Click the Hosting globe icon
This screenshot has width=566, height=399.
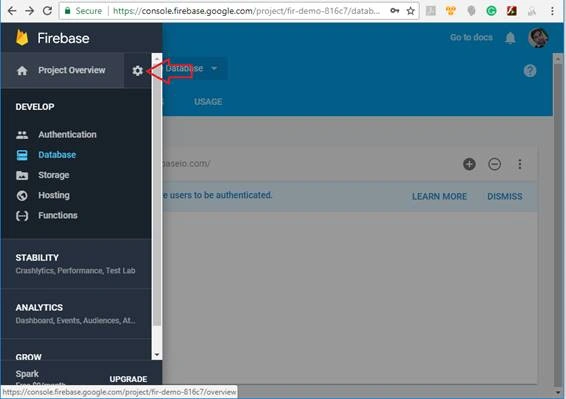coord(22,195)
